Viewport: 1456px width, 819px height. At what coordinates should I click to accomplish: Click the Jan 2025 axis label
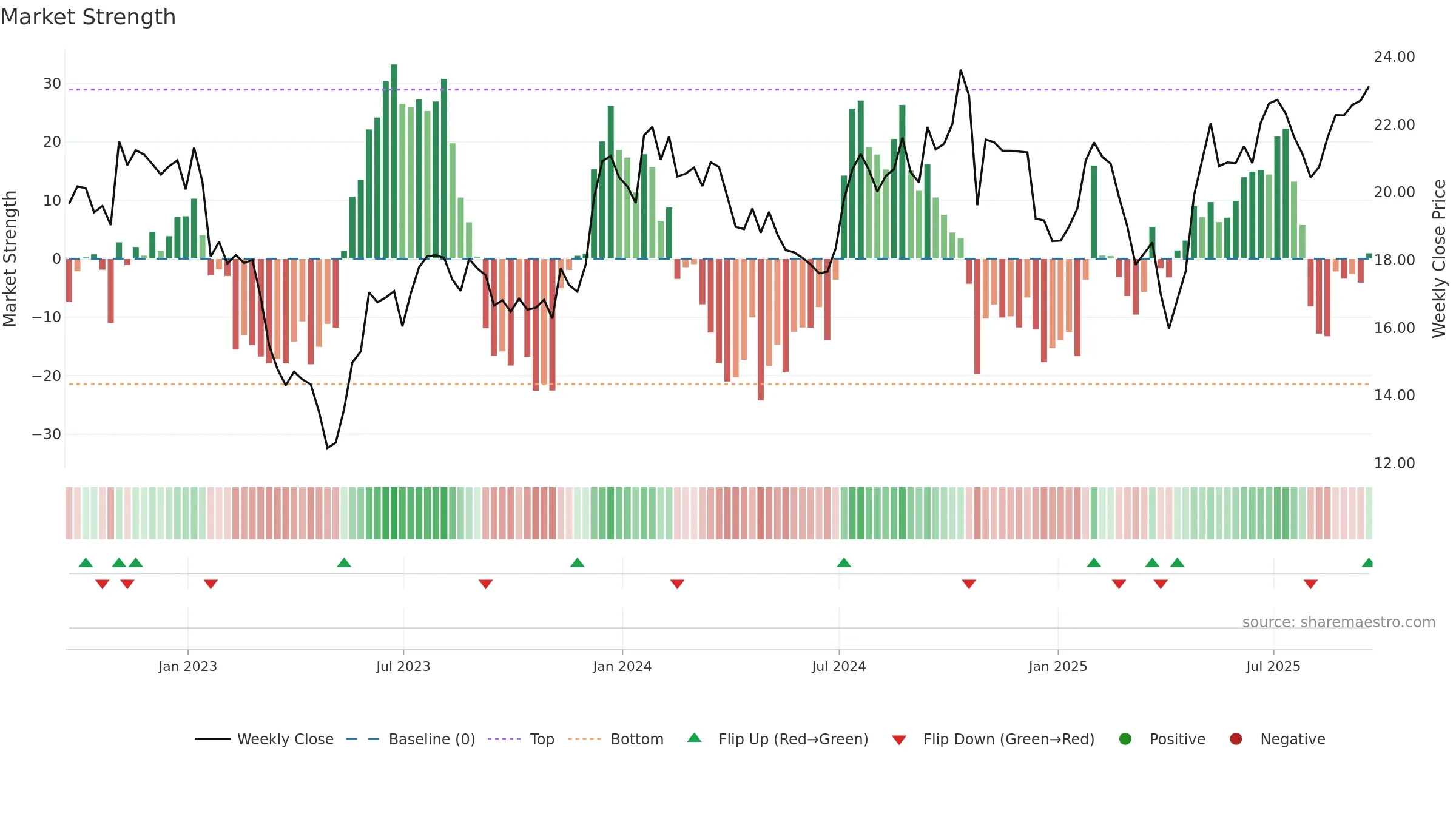1057,666
